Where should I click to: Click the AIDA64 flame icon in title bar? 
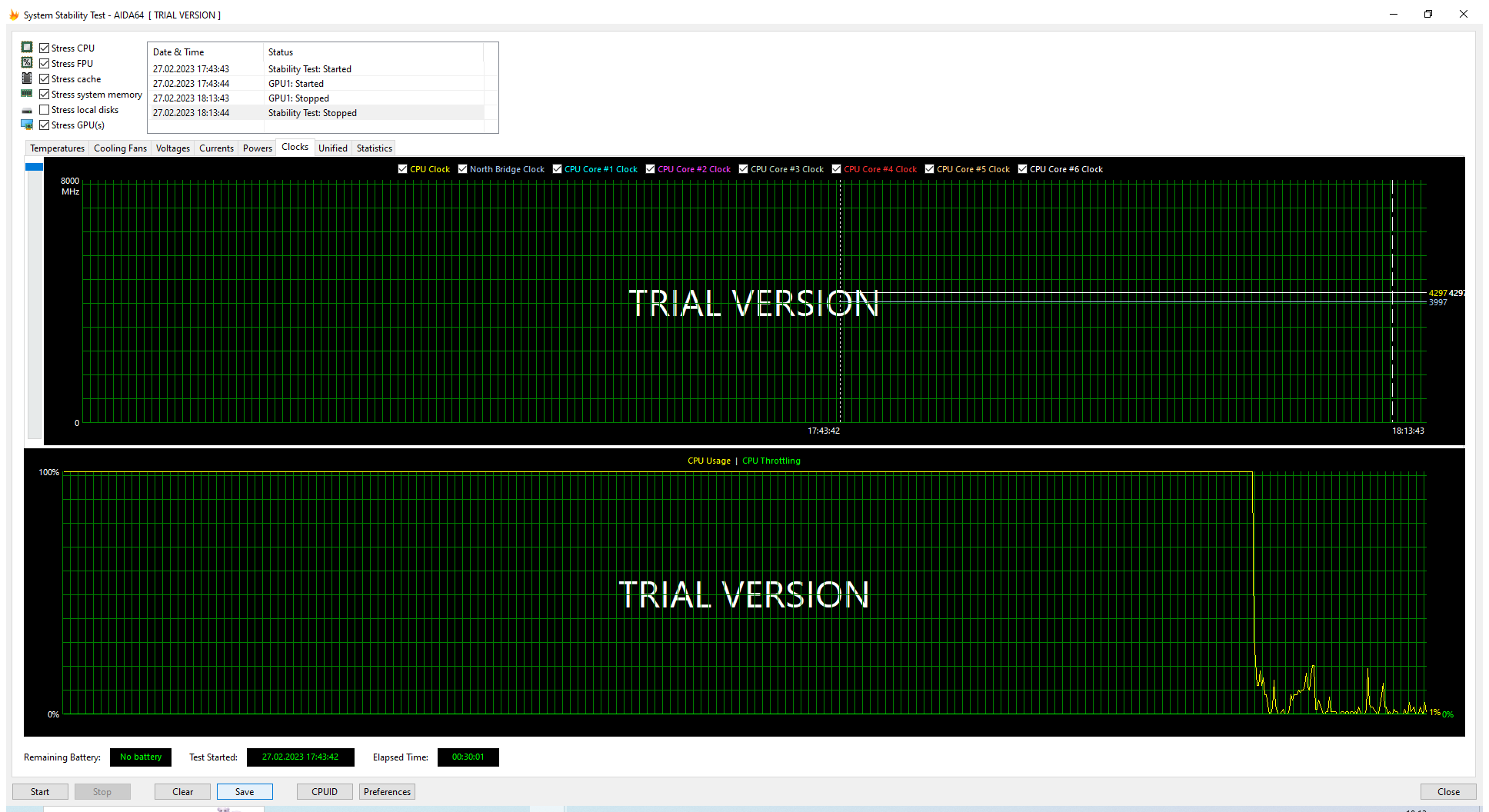point(14,15)
